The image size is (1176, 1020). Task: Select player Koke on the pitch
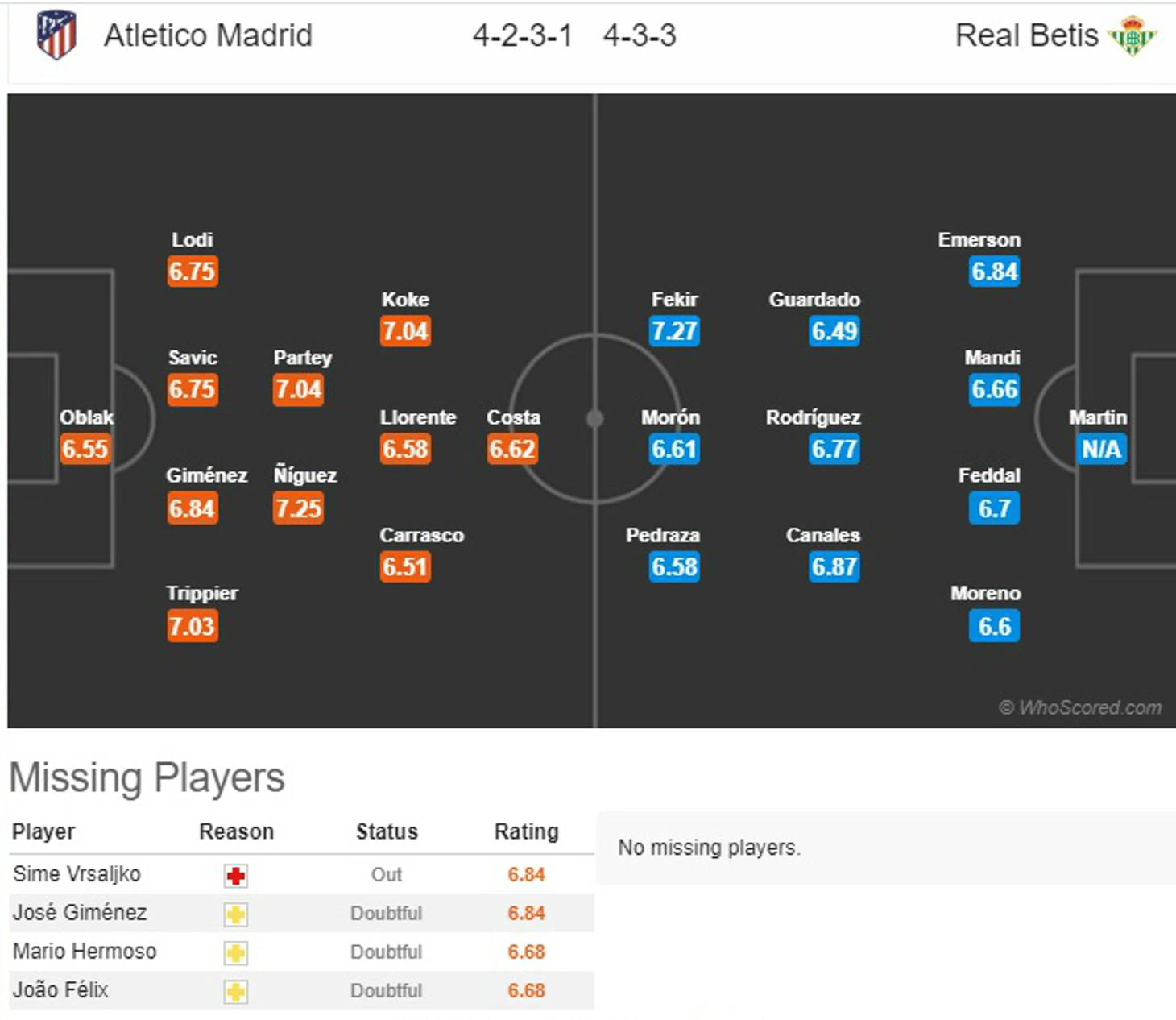tap(405, 300)
